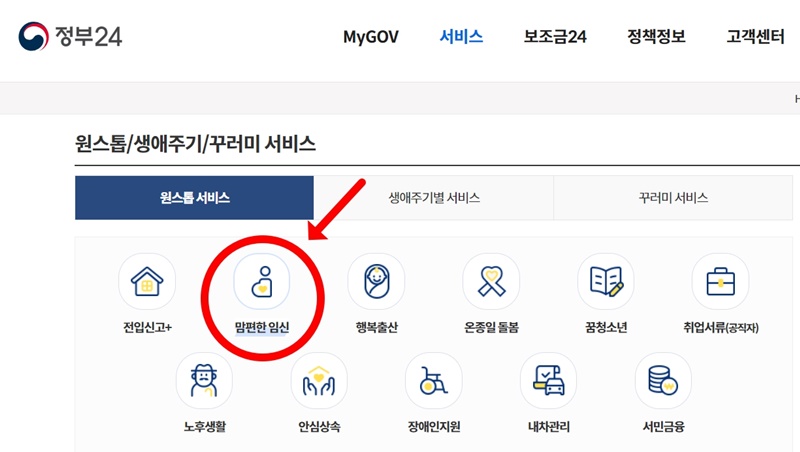This screenshot has height=452, width=800.
Task: Click the 정부24 logo
Action: click(x=70, y=36)
